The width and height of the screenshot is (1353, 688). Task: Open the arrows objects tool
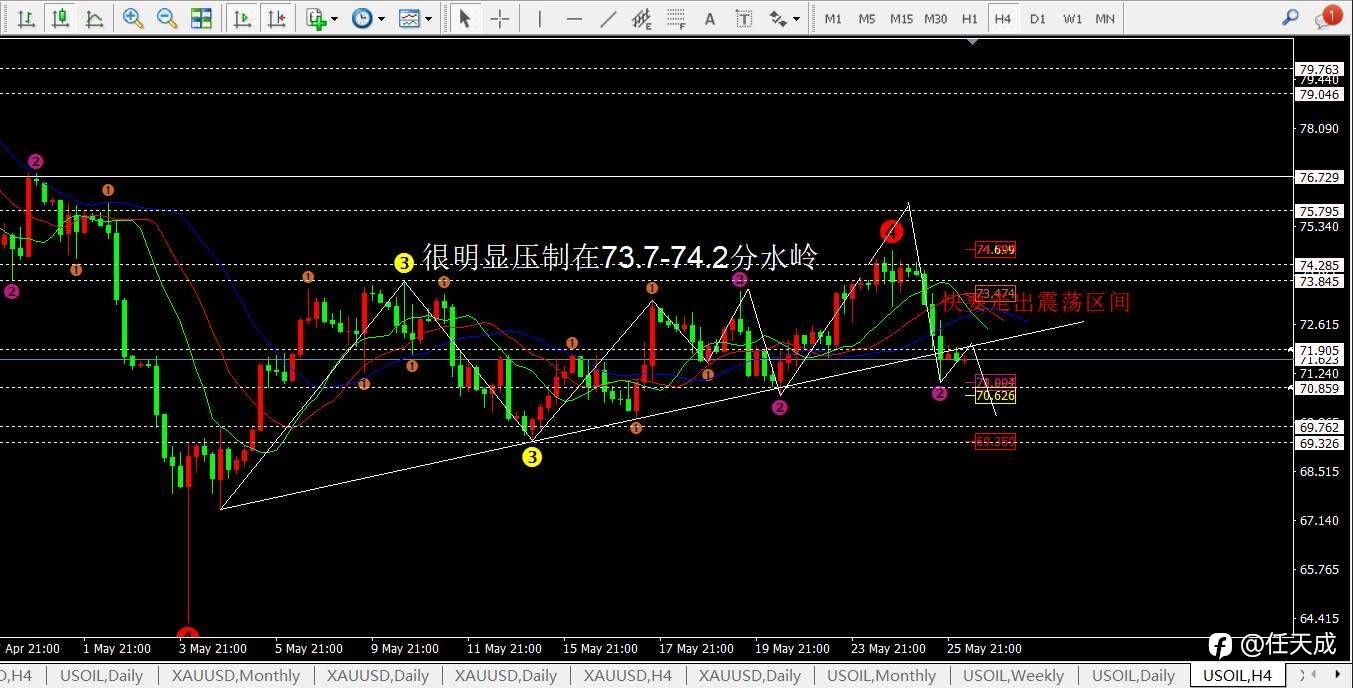pyautogui.click(x=777, y=18)
